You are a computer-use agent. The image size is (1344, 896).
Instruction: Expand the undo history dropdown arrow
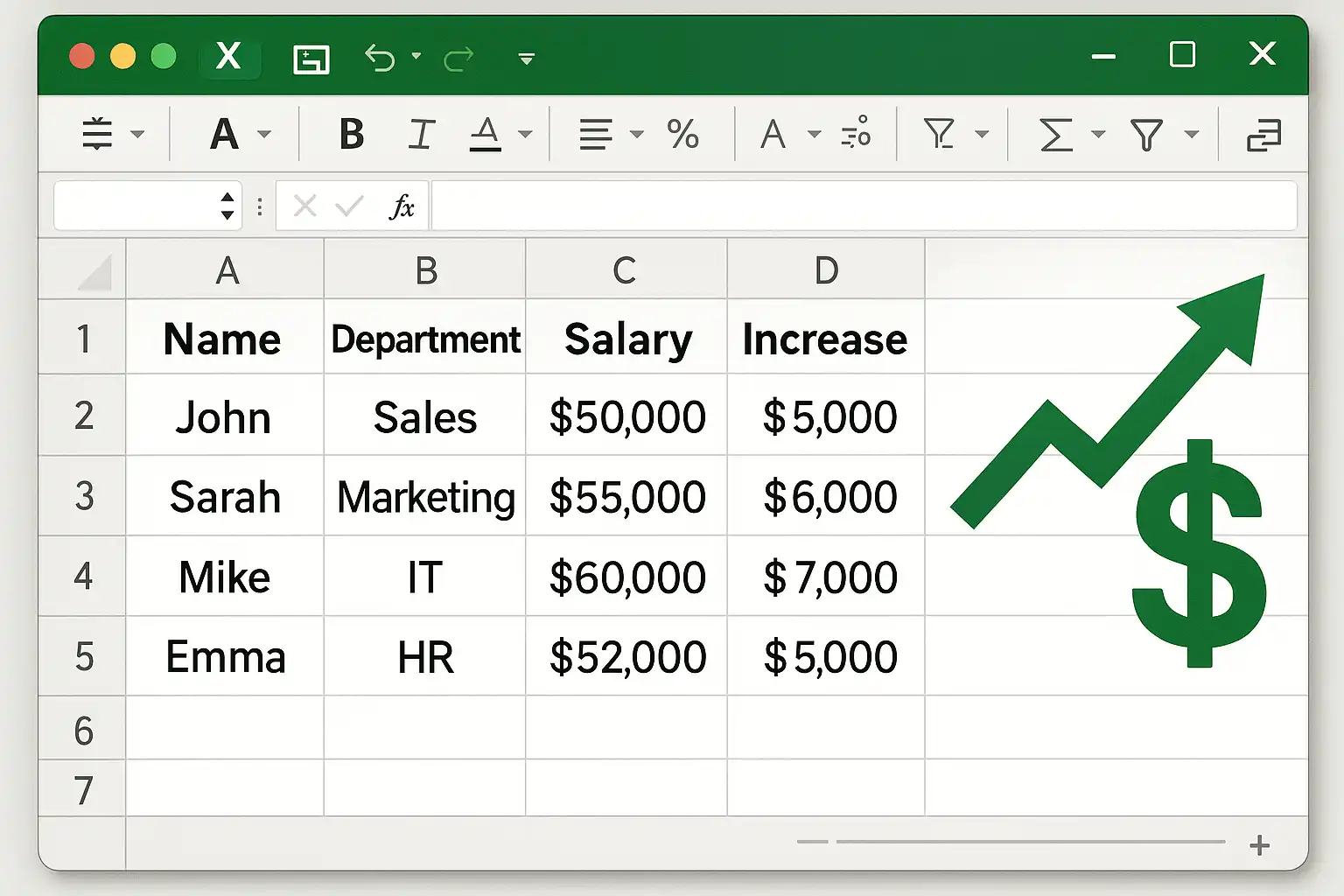tap(416, 56)
